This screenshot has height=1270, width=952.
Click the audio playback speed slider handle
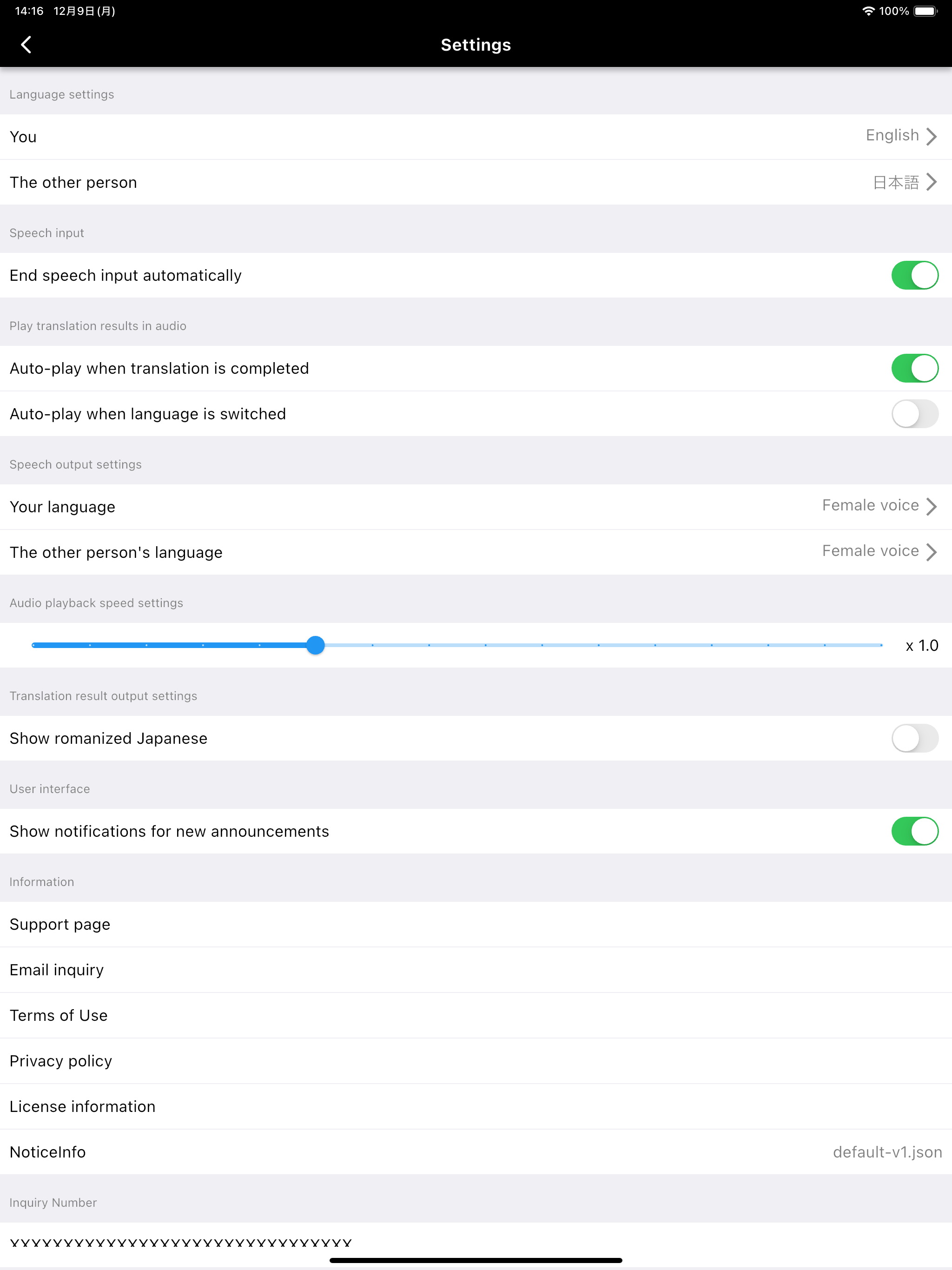click(x=315, y=645)
